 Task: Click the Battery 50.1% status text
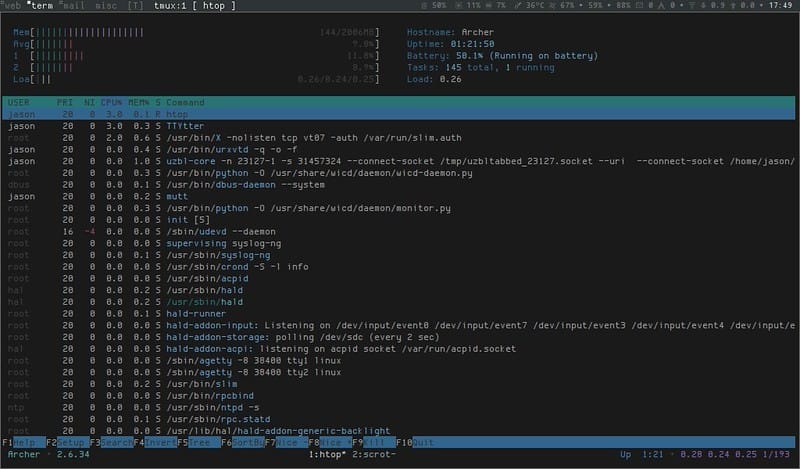[x=502, y=56]
